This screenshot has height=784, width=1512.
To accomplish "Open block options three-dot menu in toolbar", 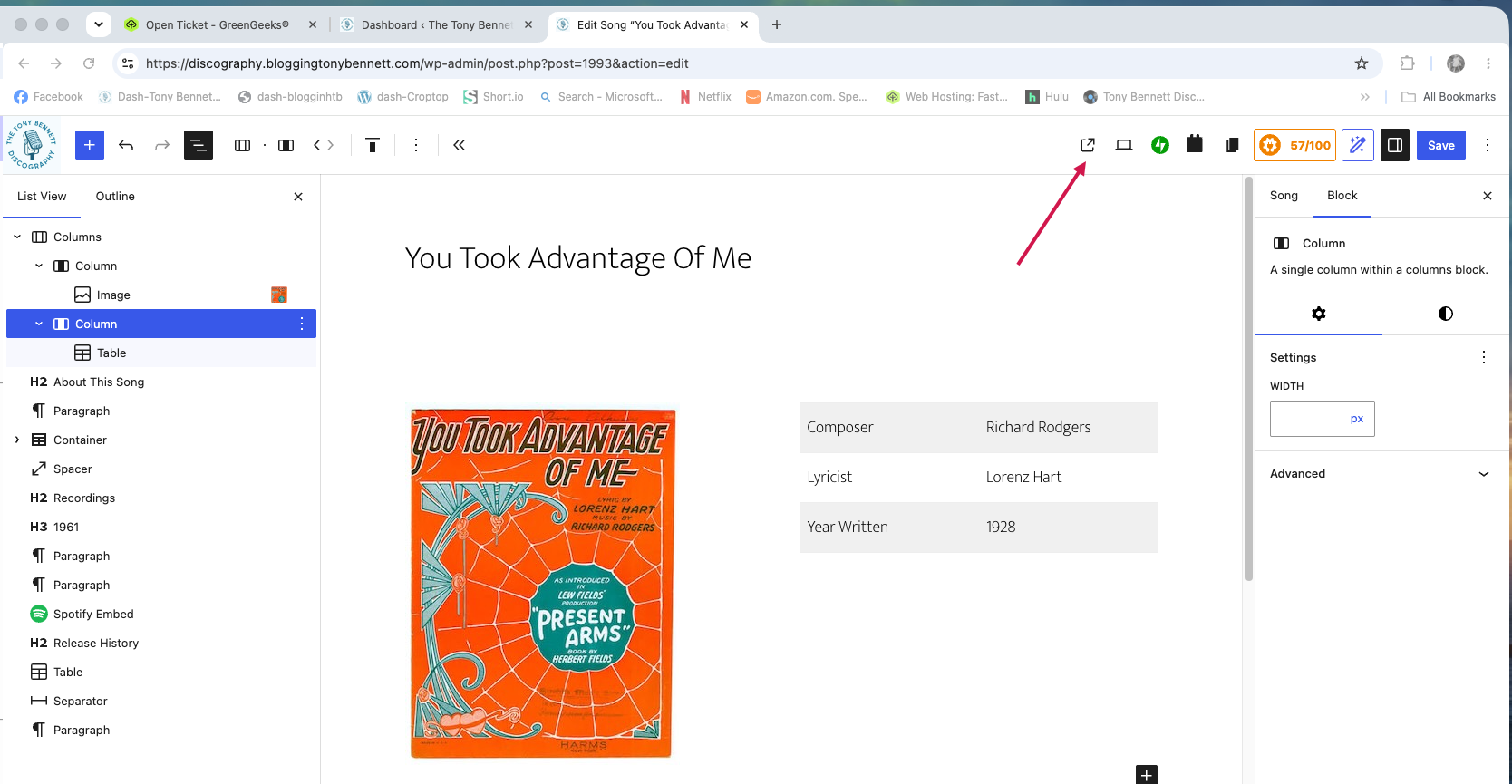I will coord(416,145).
